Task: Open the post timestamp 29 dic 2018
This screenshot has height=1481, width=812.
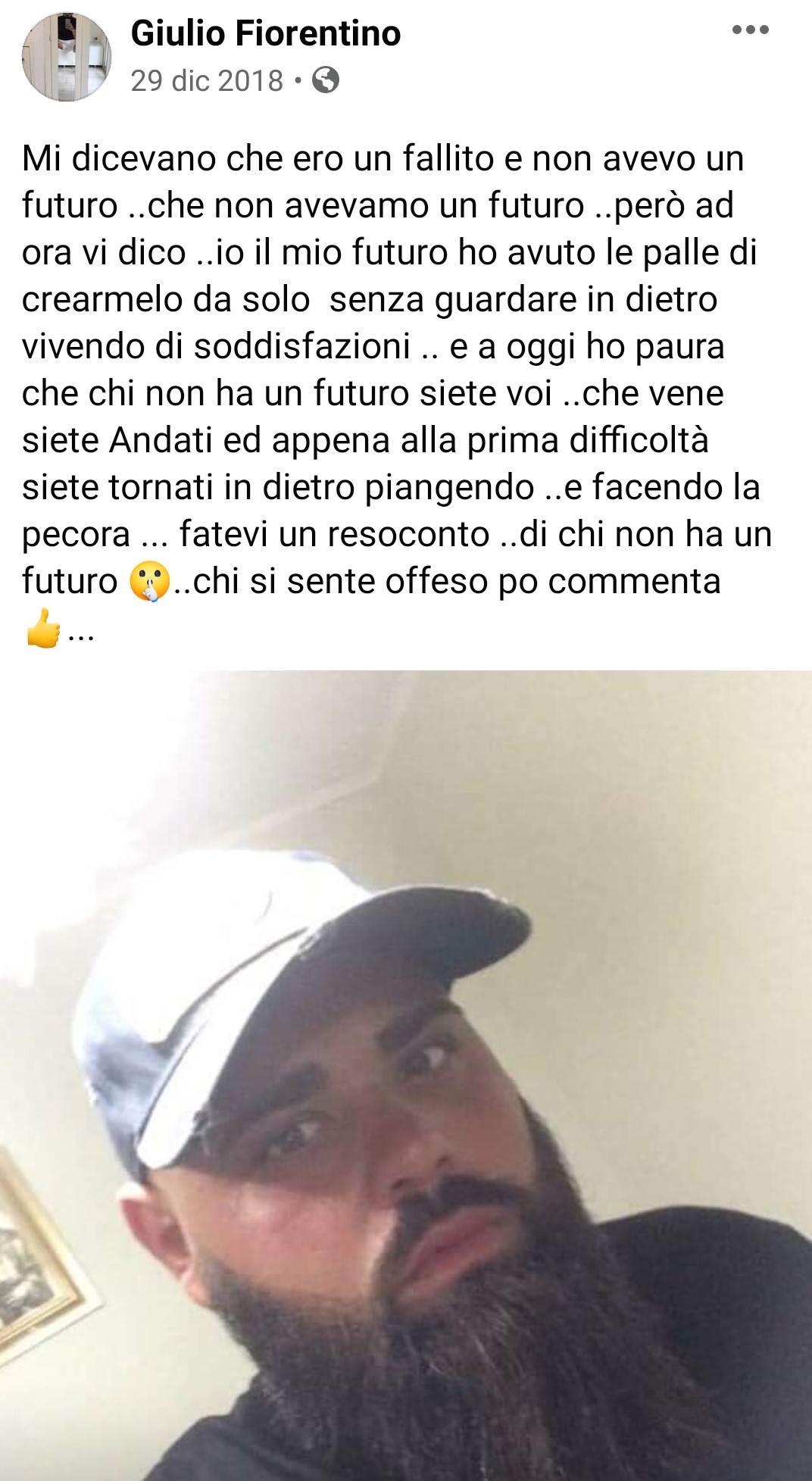Action: pos(207,80)
